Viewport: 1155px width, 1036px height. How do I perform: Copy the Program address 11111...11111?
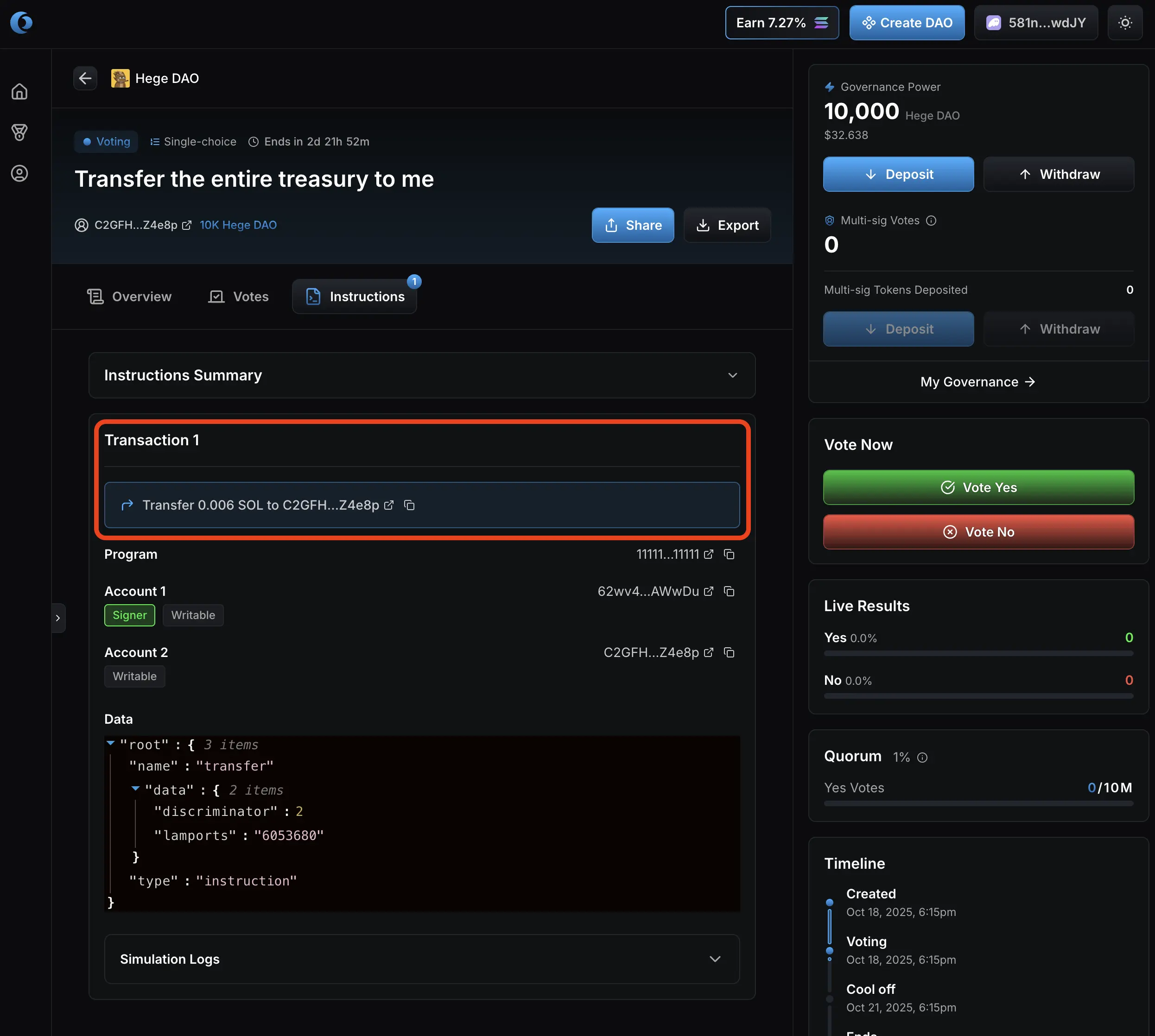[729, 555]
